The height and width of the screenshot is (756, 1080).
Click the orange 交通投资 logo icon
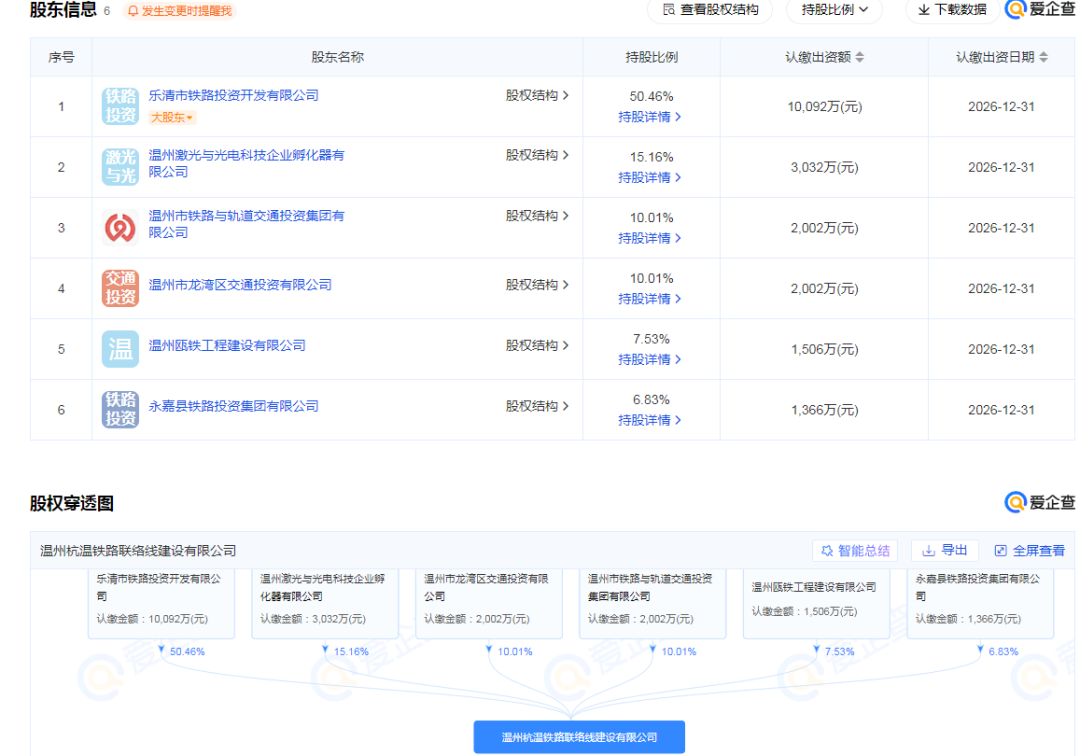click(x=120, y=288)
